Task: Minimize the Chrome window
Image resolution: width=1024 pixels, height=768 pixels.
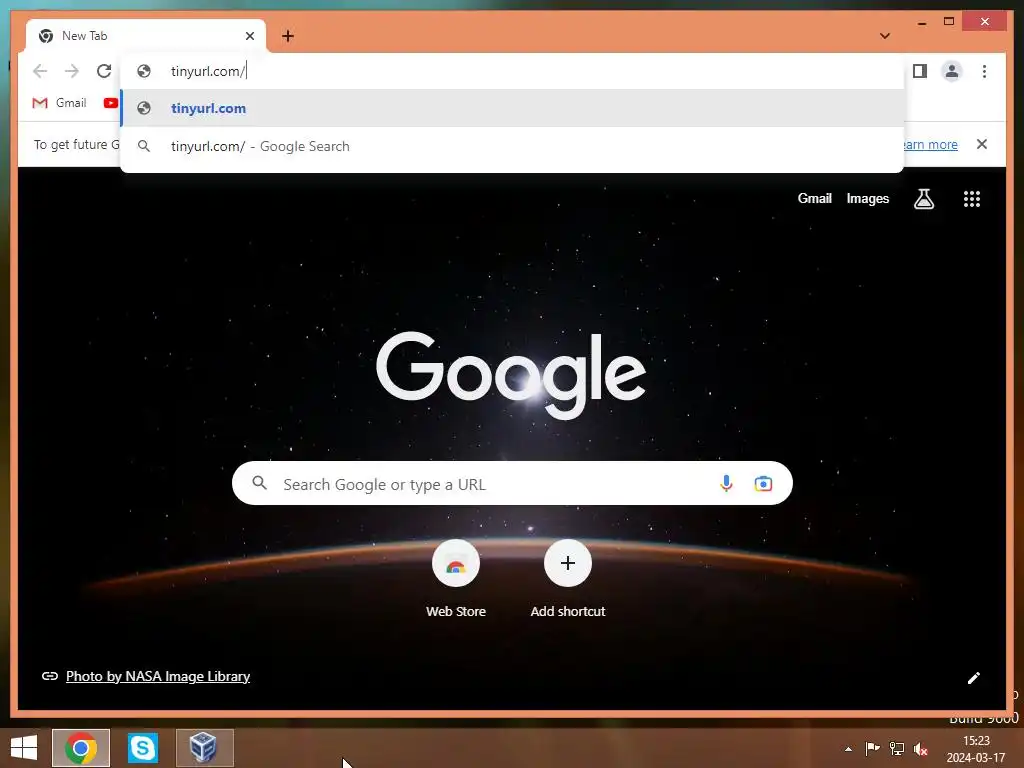Action: [x=921, y=22]
